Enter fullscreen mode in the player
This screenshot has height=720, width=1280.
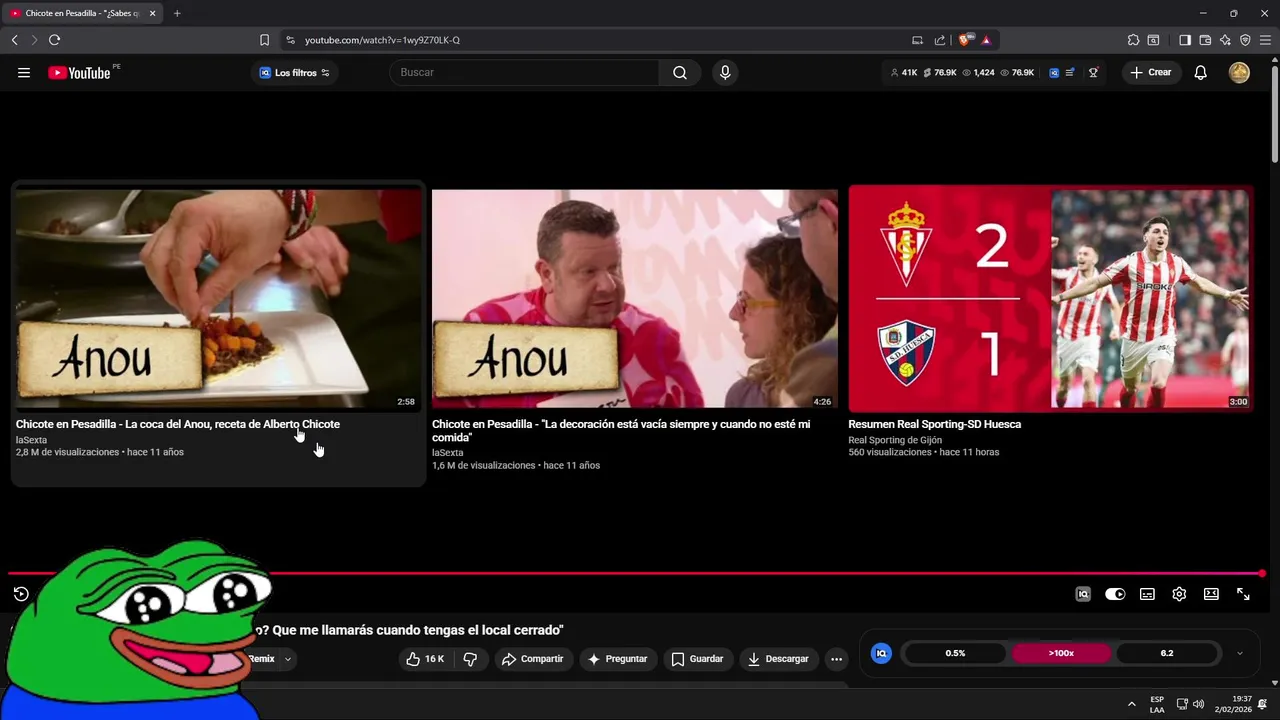(x=1243, y=594)
